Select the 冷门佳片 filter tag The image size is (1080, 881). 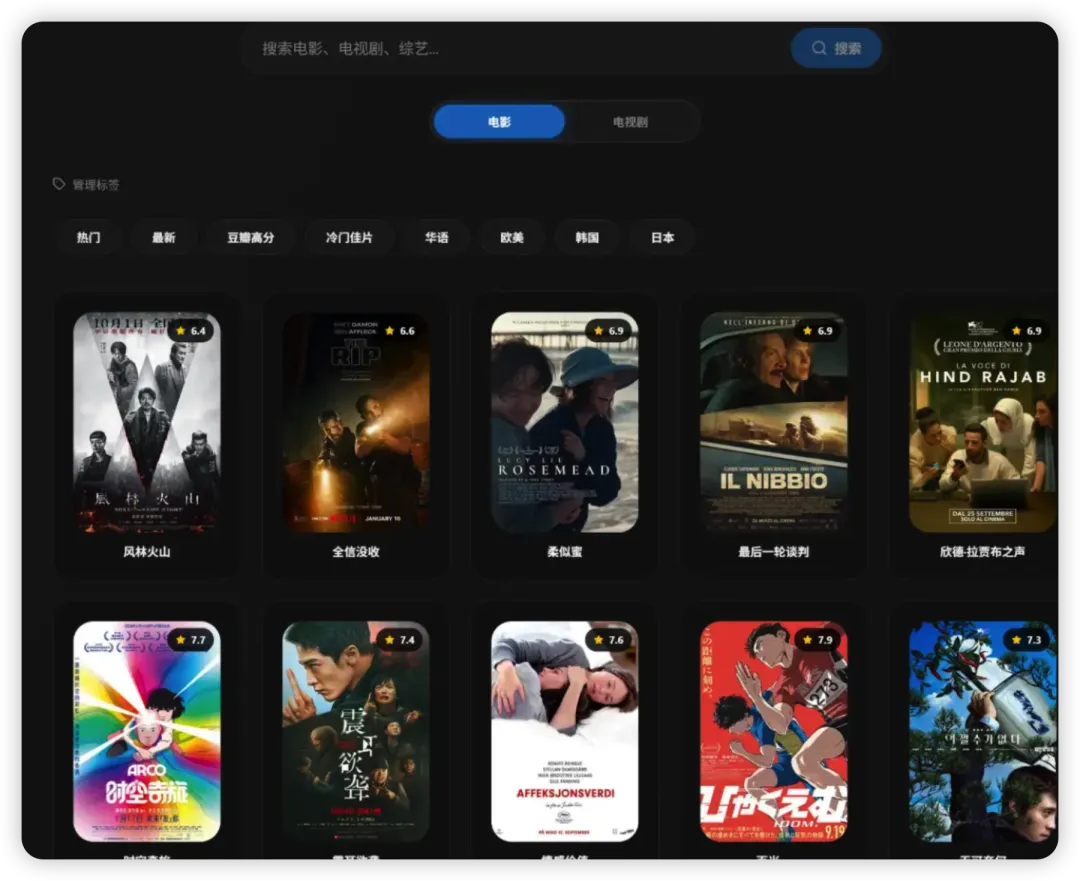coord(349,238)
